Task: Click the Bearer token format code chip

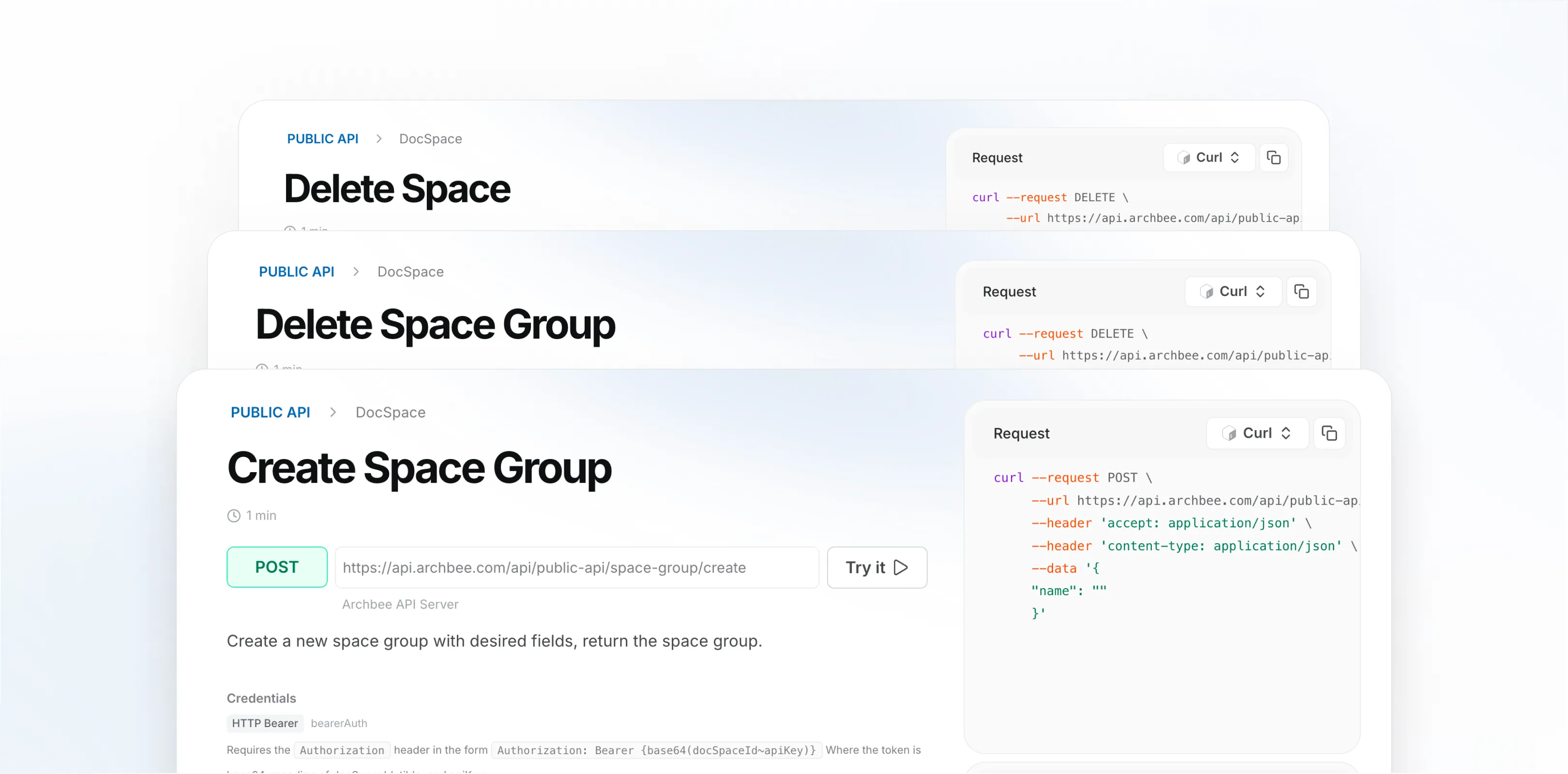Action: click(x=656, y=750)
